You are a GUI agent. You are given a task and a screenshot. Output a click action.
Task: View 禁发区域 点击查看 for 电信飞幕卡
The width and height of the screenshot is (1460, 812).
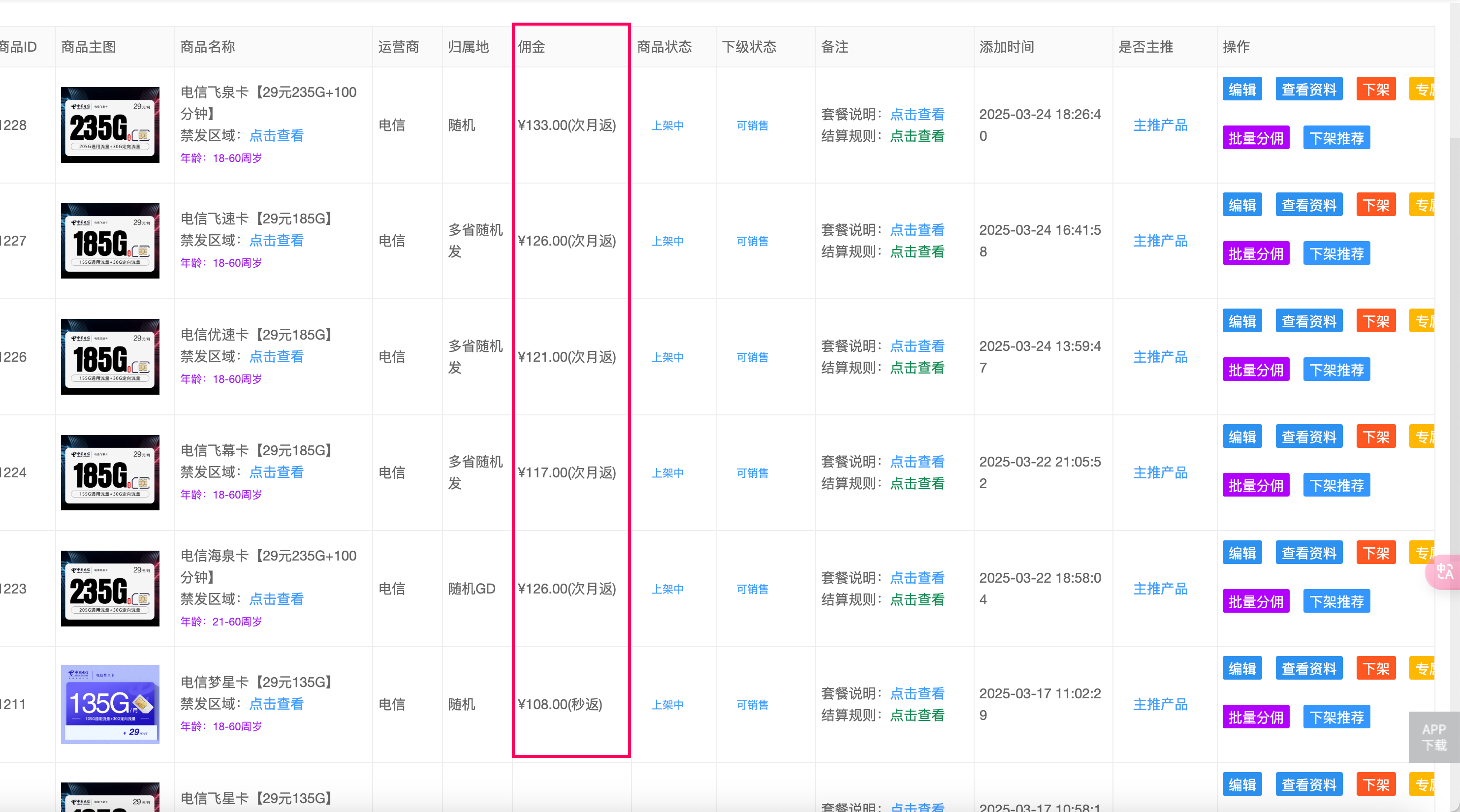pos(276,472)
